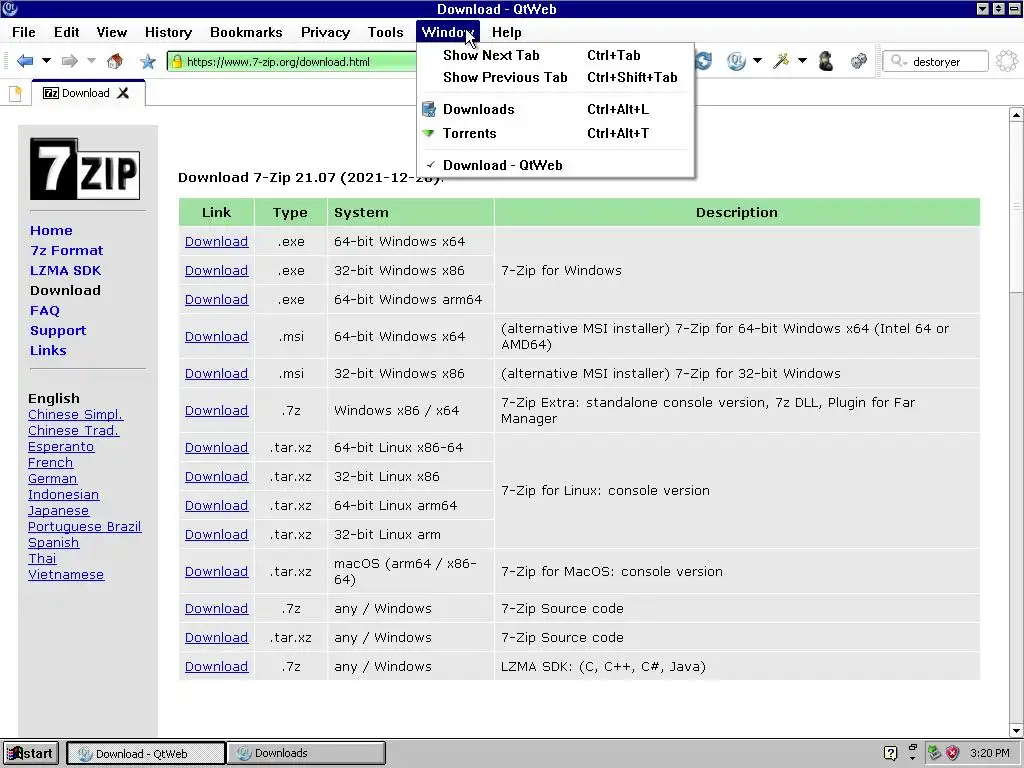Open settings via the gears icon
Image resolution: width=1024 pixels, height=768 pixels.
[x=859, y=61]
